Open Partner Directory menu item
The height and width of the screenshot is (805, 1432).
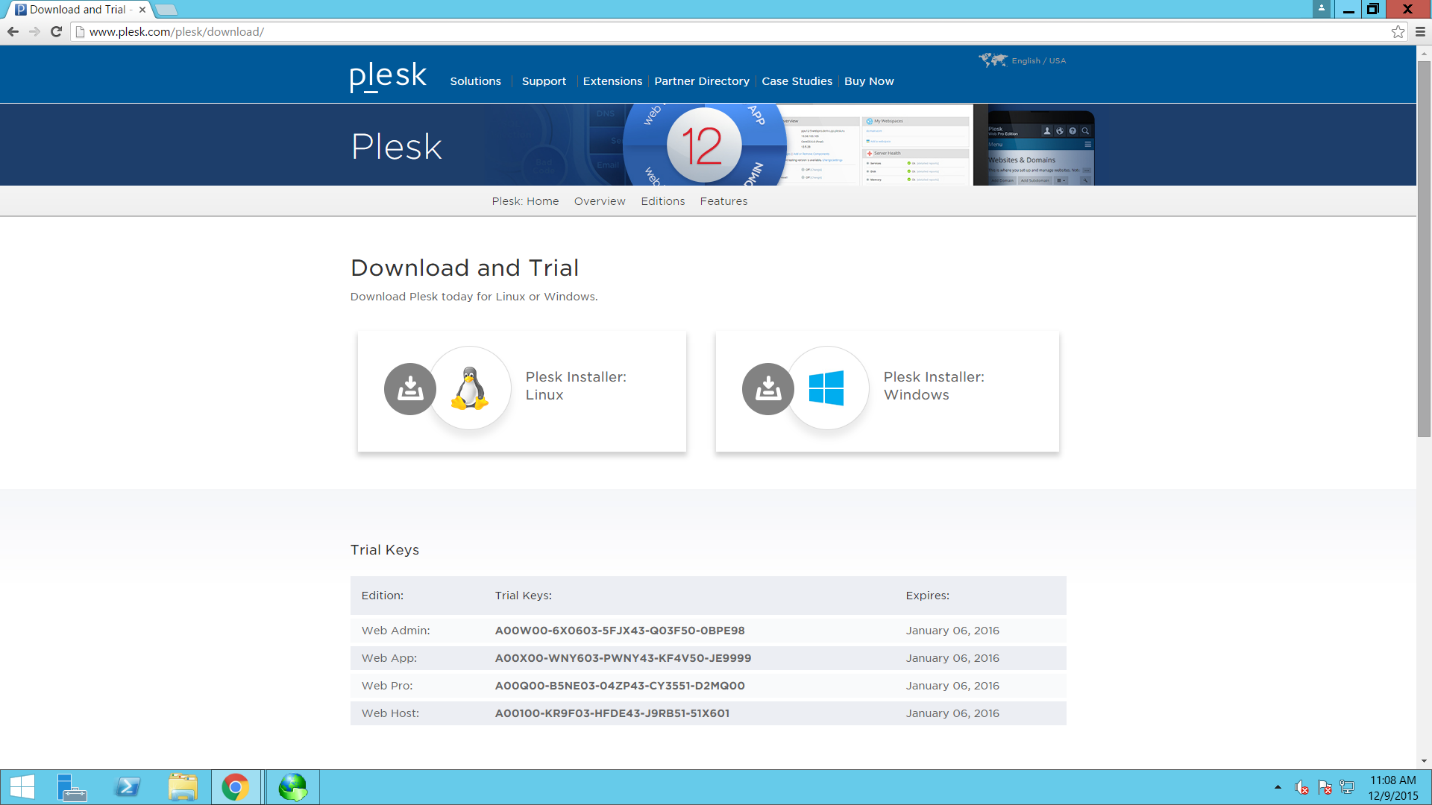click(x=702, y=81)
